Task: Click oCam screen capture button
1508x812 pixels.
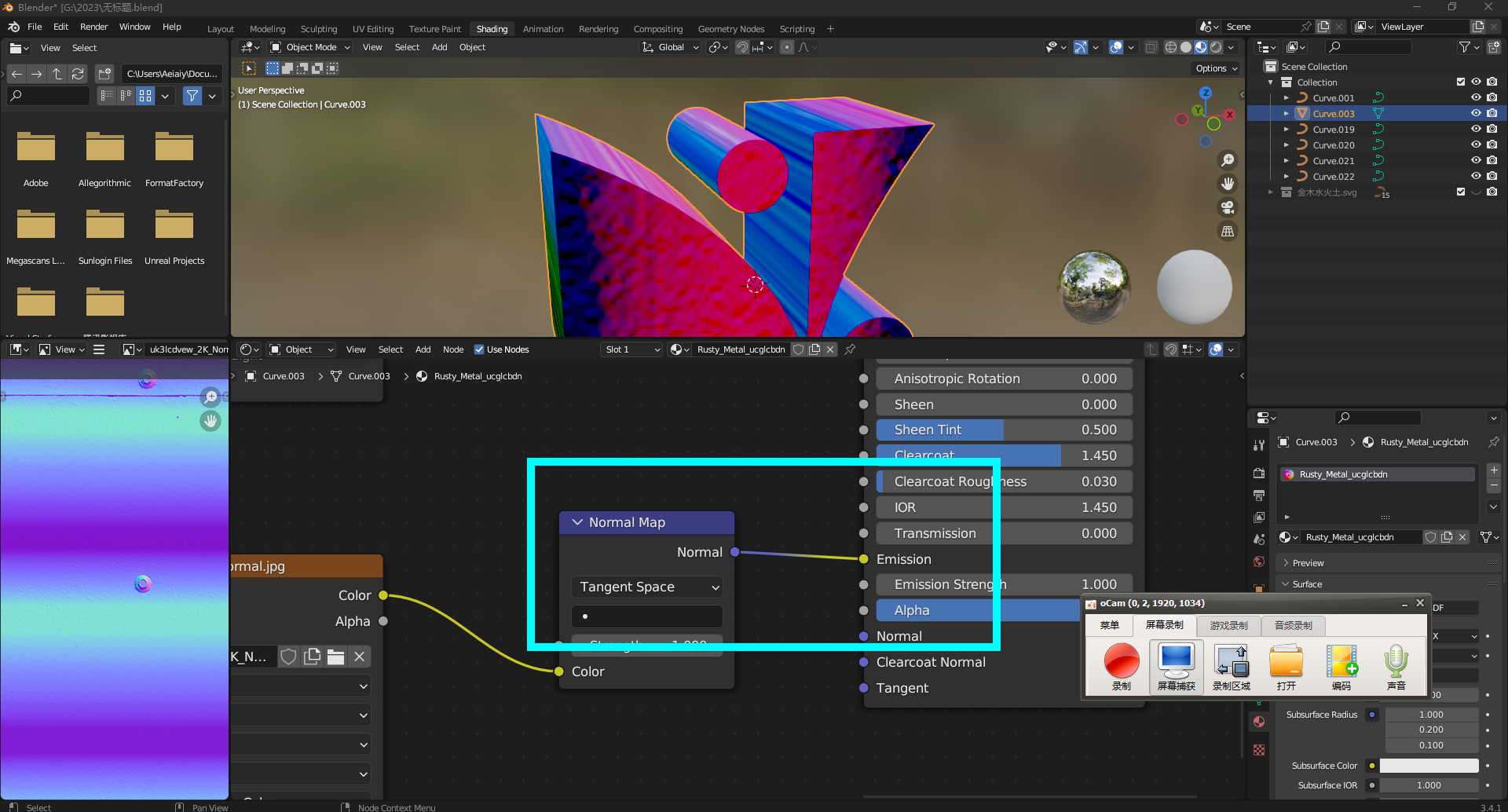Action: (x=1177, y=667)
